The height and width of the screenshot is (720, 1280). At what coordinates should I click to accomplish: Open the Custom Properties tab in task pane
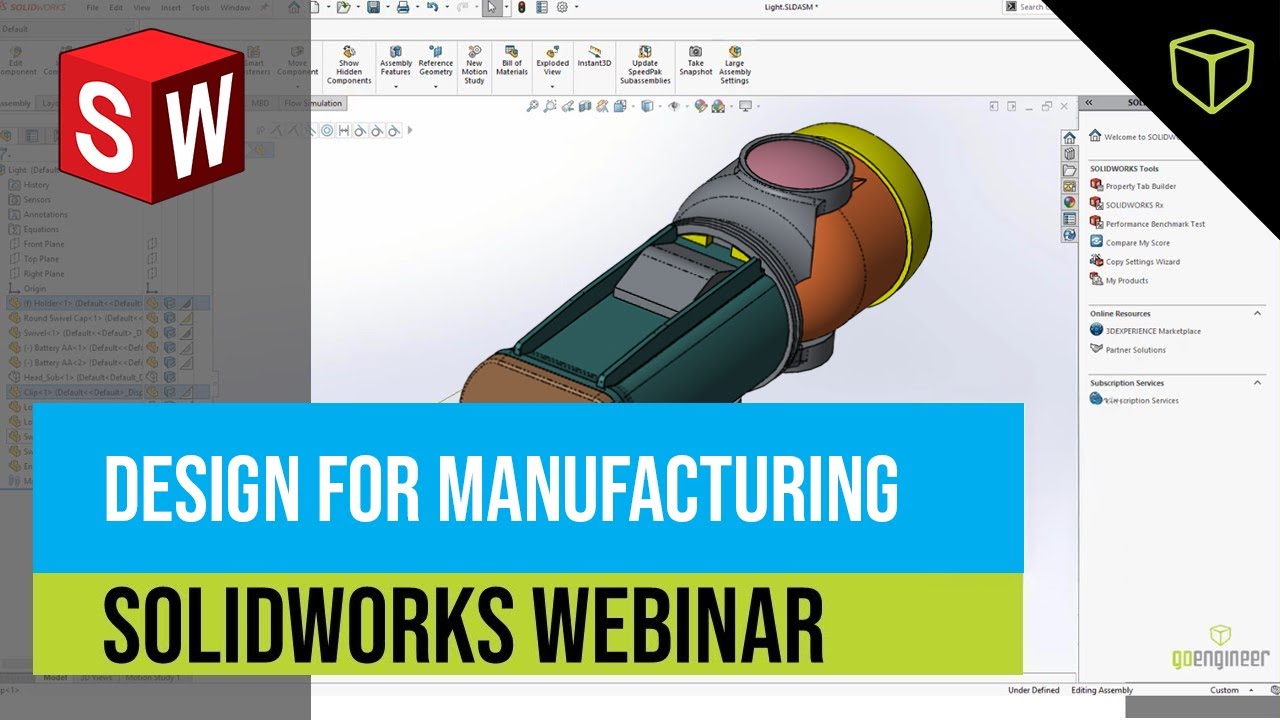(1069, 218)
